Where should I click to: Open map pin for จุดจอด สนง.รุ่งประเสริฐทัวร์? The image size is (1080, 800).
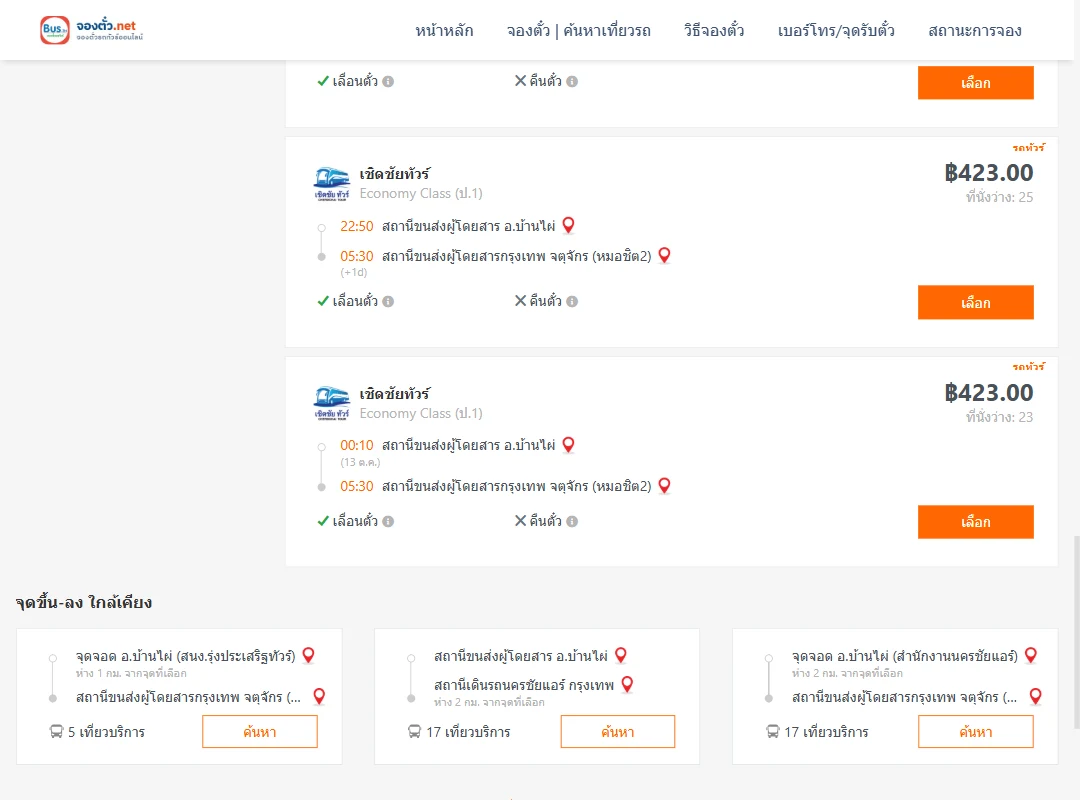[x=309, y=655]
